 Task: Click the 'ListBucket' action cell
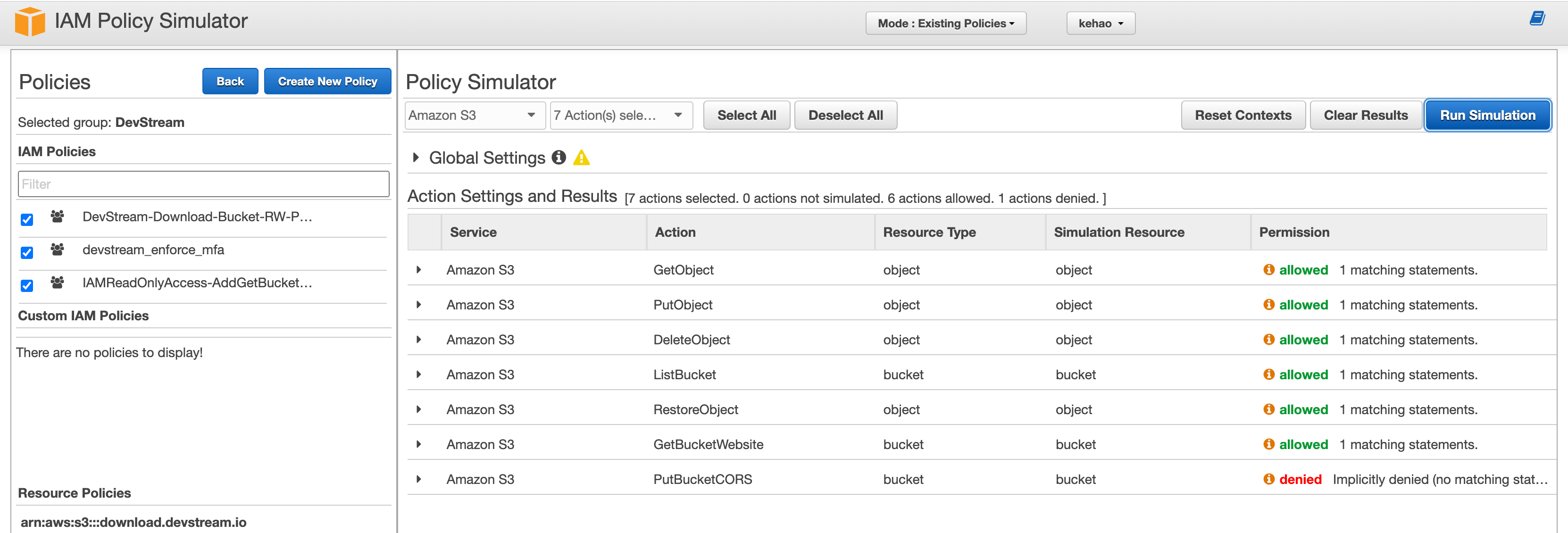click(x=684, y=374)
